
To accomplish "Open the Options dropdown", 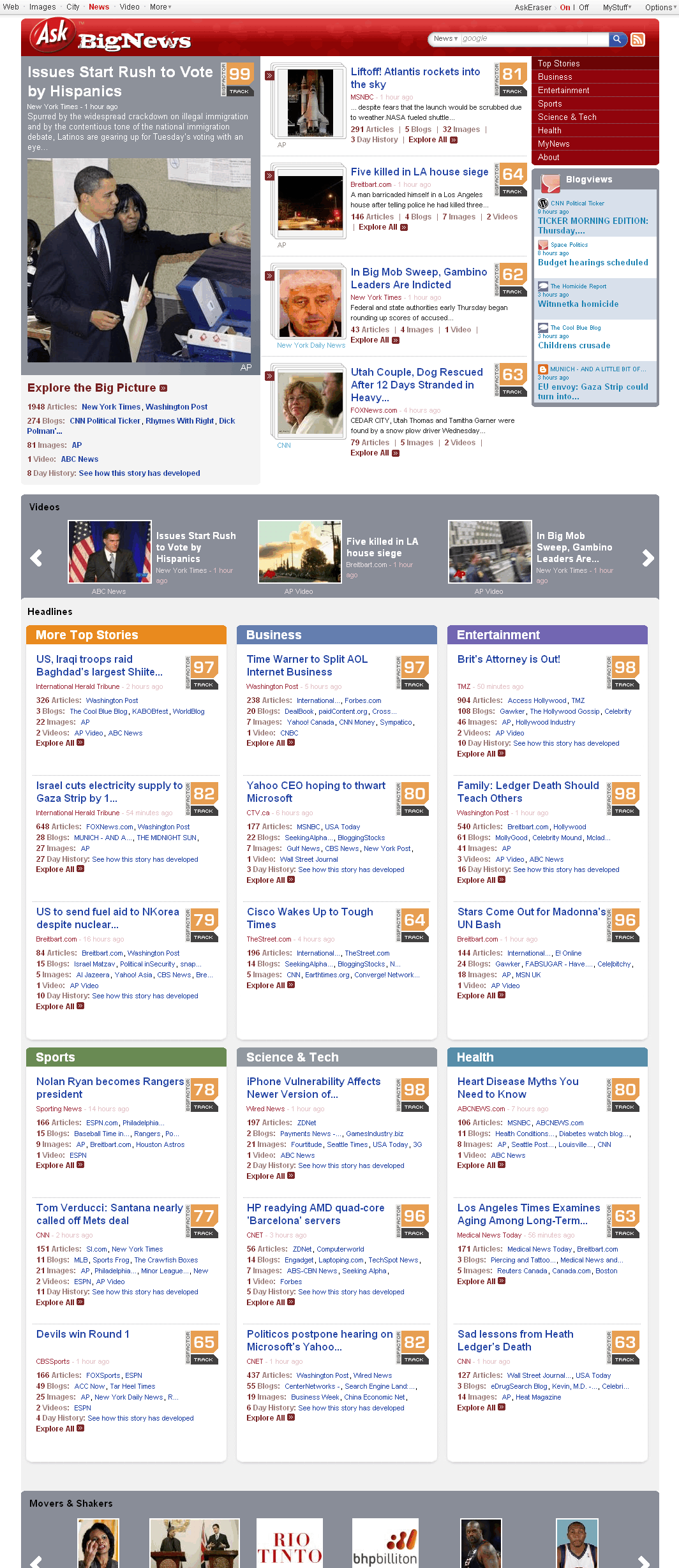I will (x=660, y=8).
